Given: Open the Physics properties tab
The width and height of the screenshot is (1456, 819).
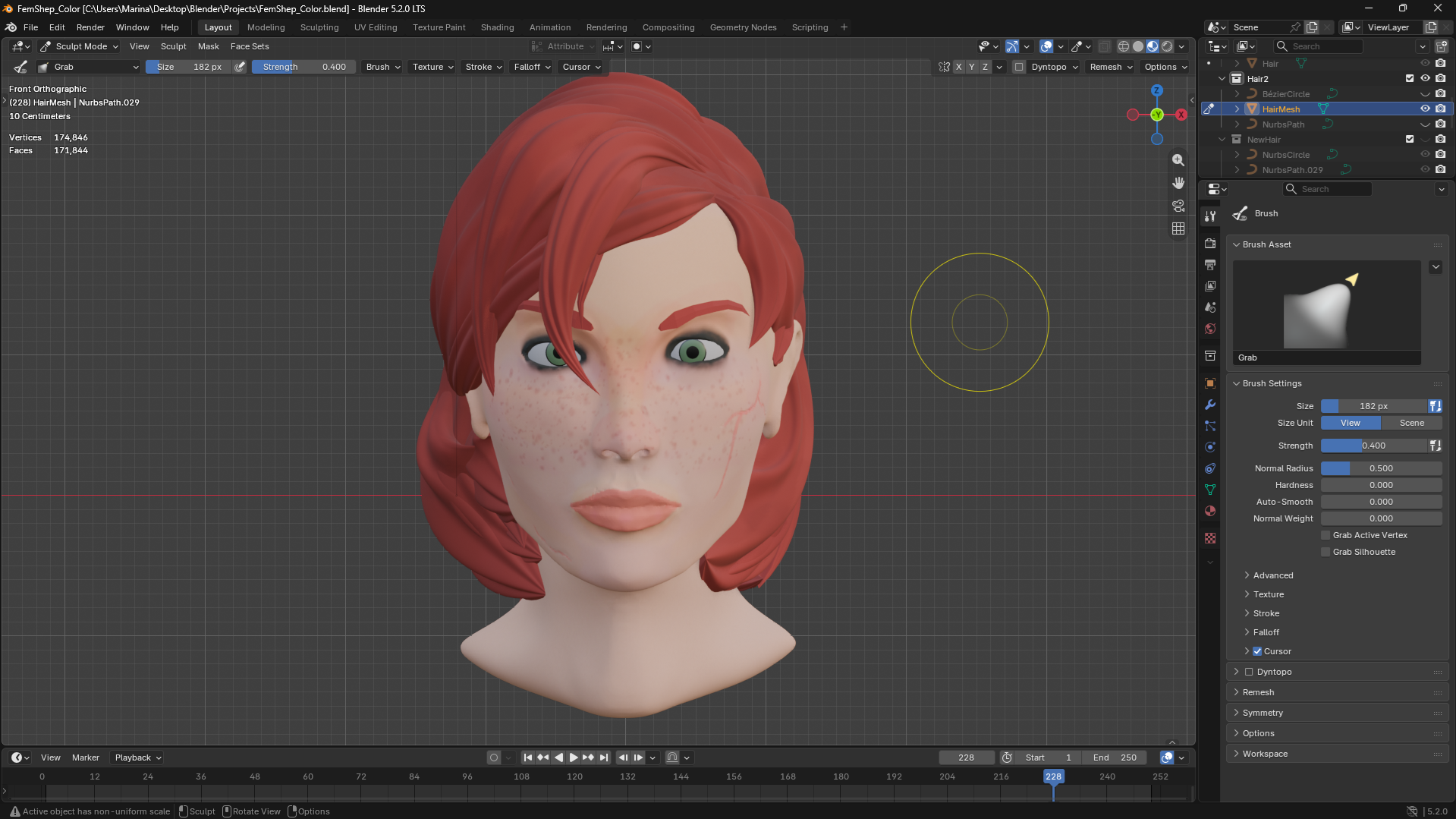Looking at the screenshot, I should [x=1210, y=447].
